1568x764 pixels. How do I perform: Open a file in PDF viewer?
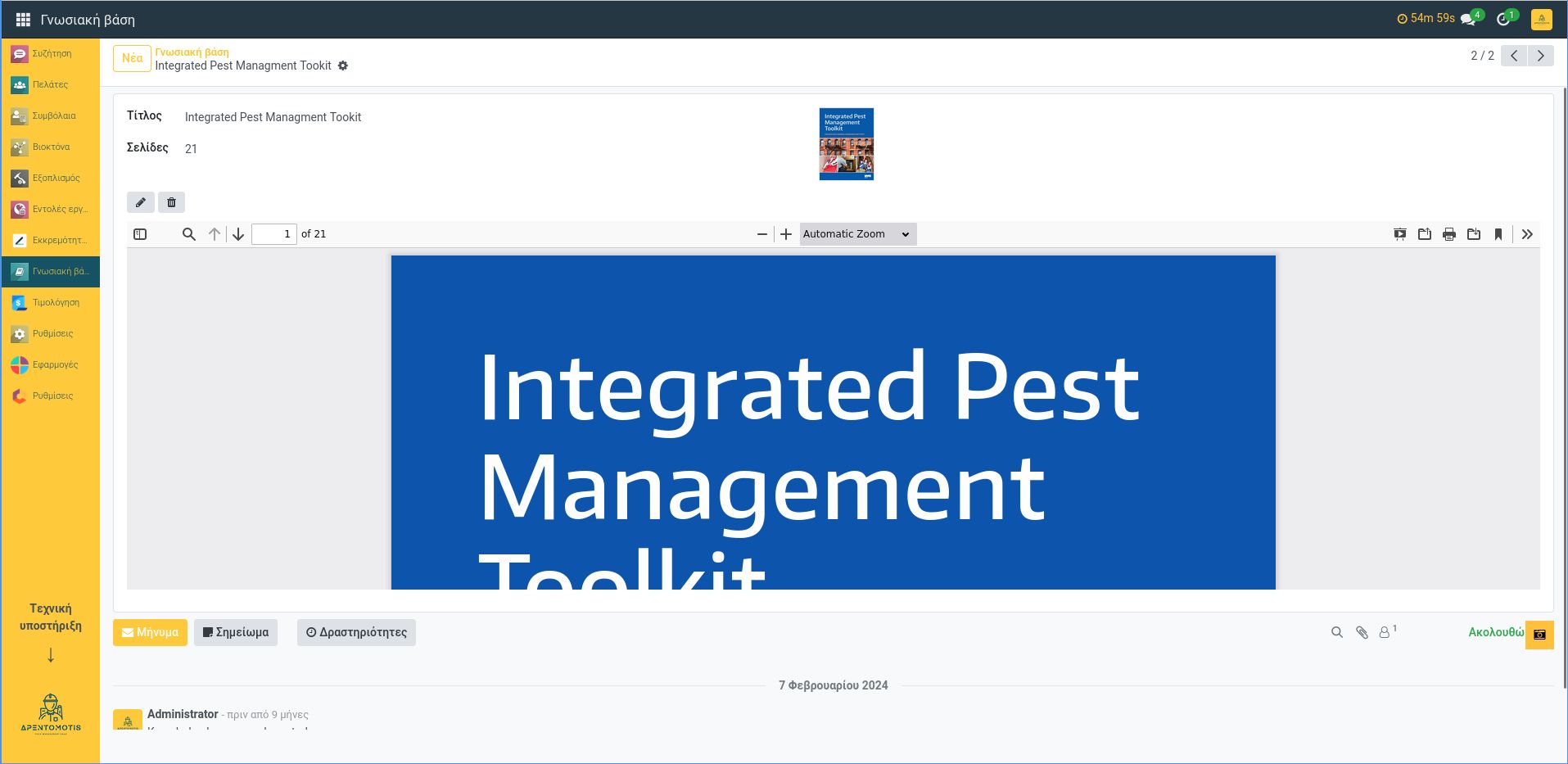pos(1425,234)
